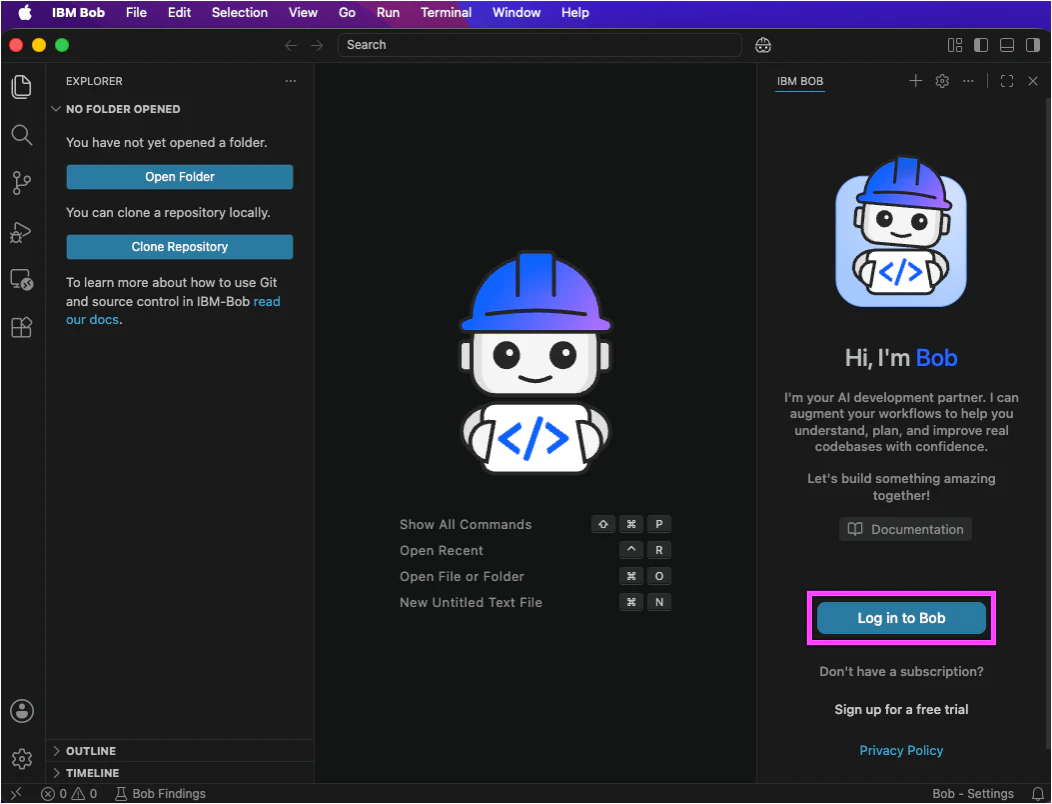Screen dimensions: 1052x804
Task: Go forward with the right arrow
Action: (317, 45)
